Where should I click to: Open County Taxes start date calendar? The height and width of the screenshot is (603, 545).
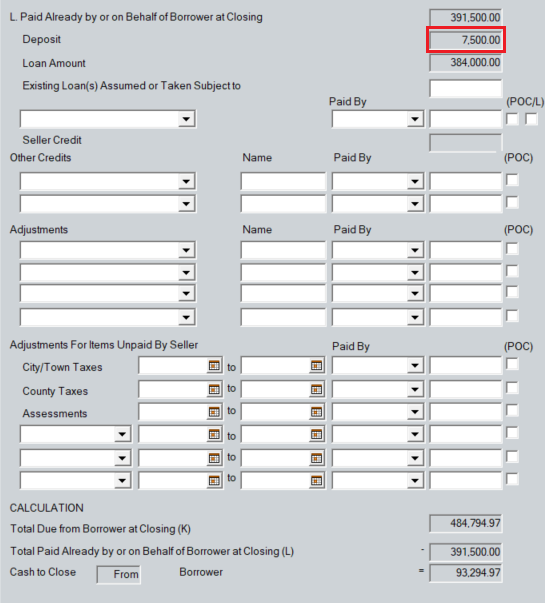point(214,390)
